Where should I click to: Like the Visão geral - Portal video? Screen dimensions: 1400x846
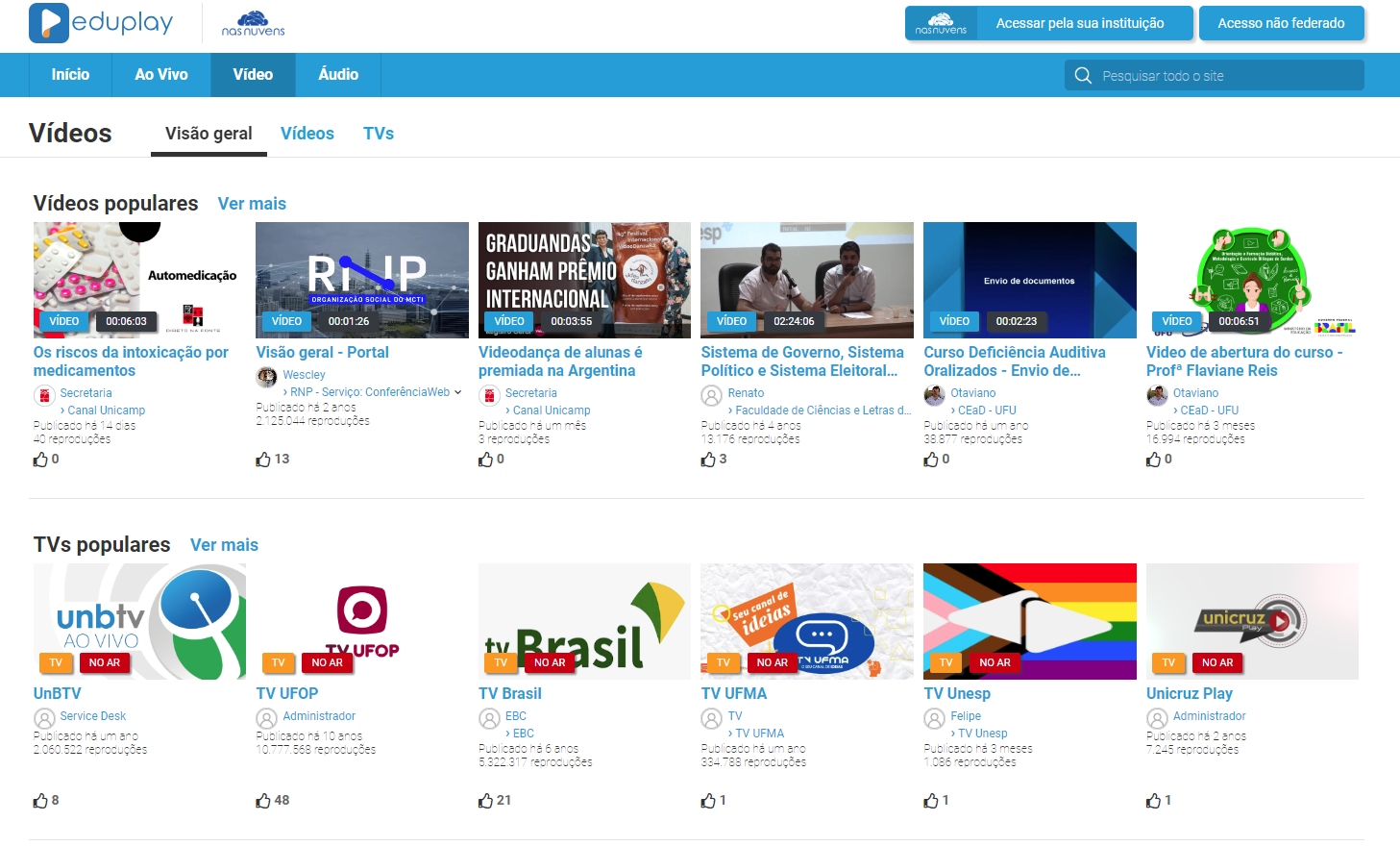263,460
